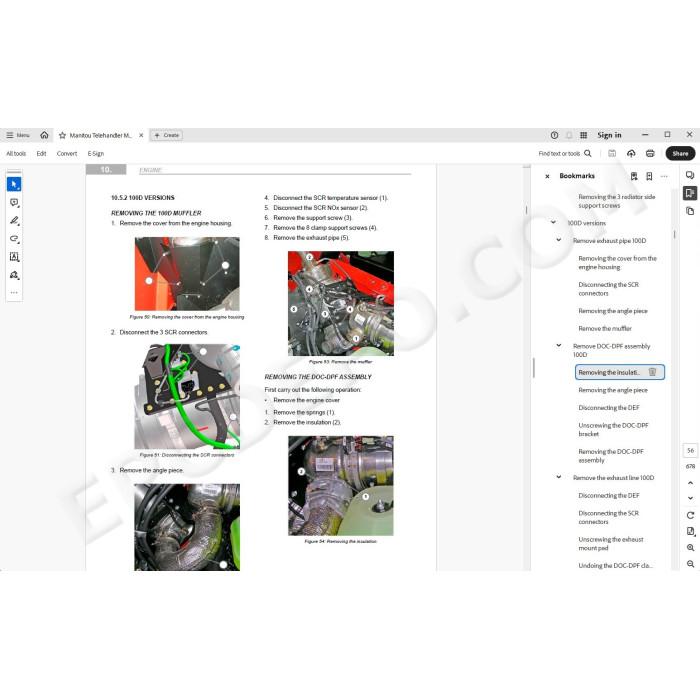
Task: Close the Bookmarks panel
Action: (x=547, y=176)
